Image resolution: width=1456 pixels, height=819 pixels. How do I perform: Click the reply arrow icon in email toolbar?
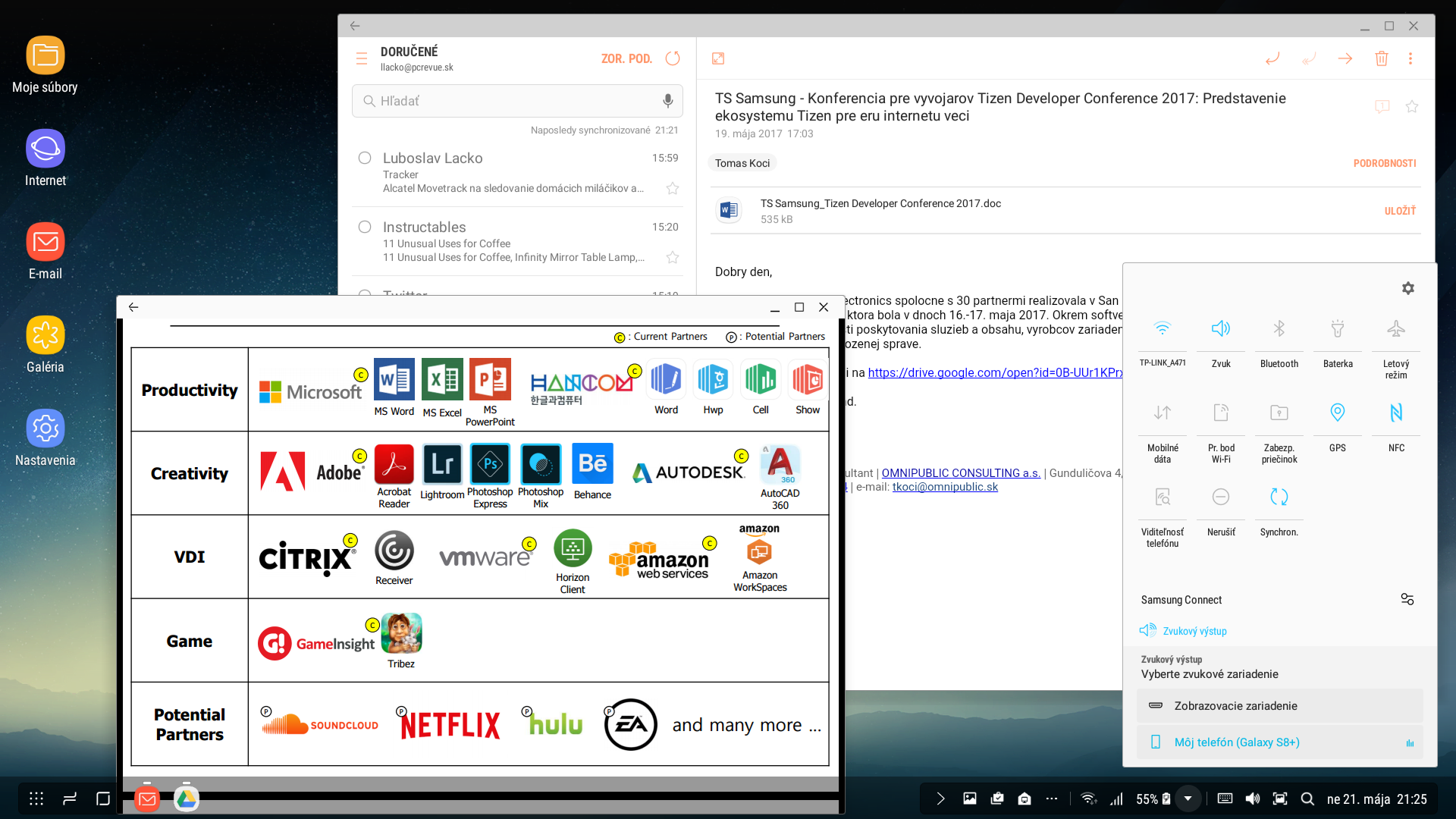click(1272, 58)
